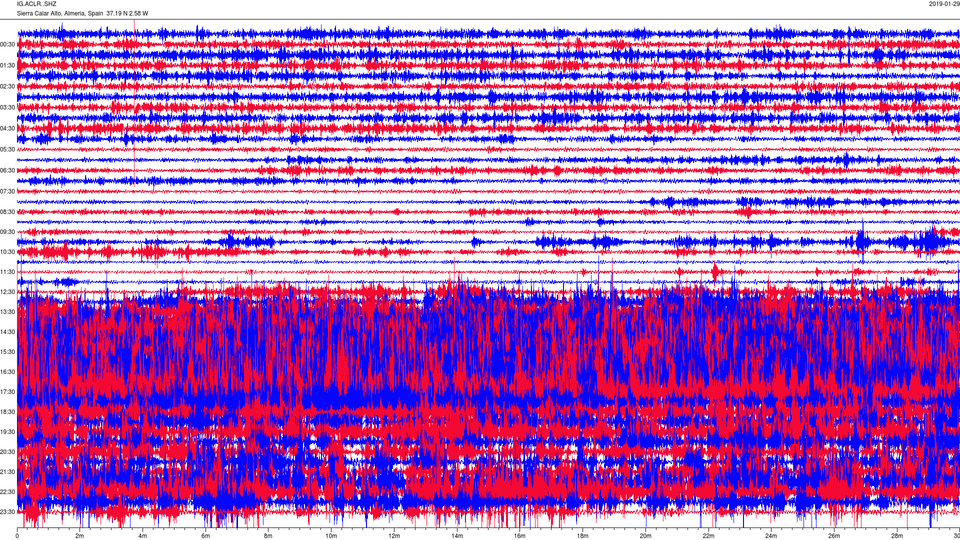Select the station code IG.ACLR..SHZ header
The width and height of the screenshot is (960, 540).
point(37,4)
